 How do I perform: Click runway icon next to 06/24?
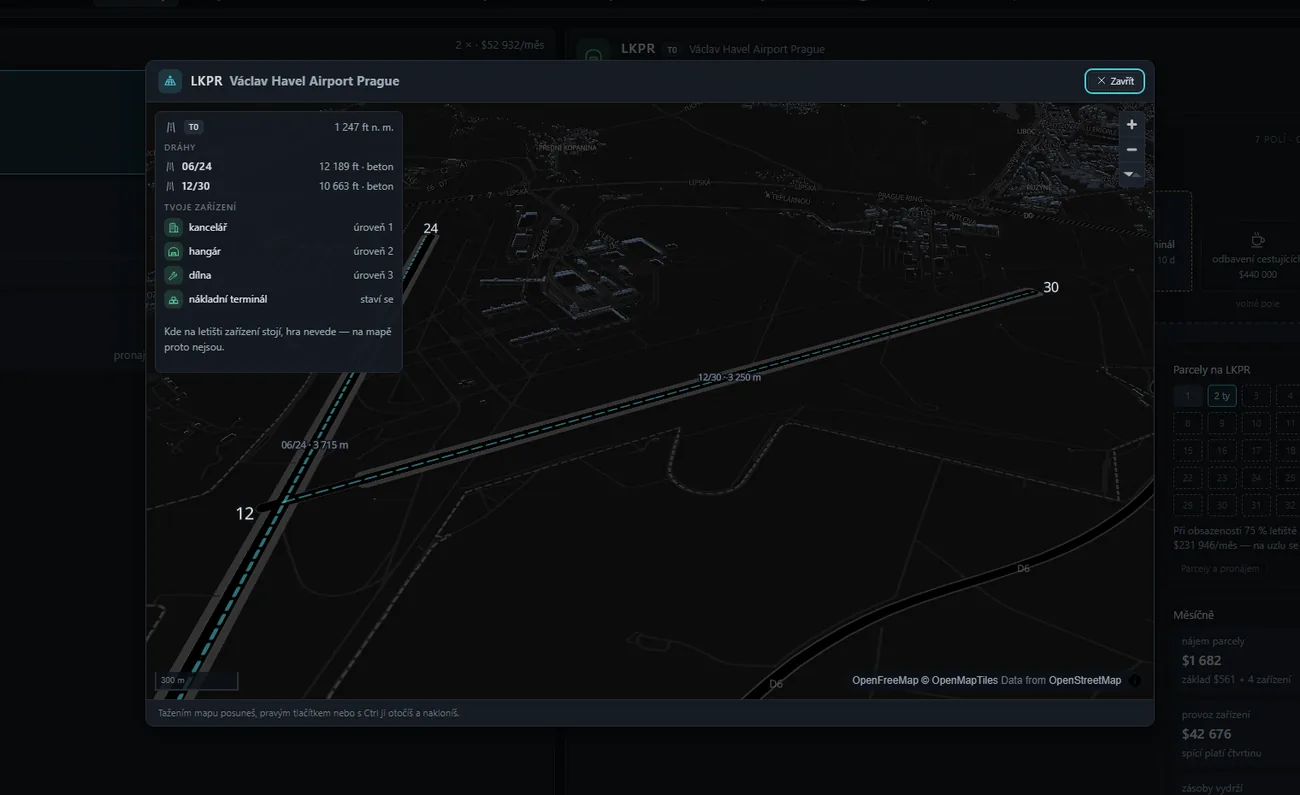171,167
